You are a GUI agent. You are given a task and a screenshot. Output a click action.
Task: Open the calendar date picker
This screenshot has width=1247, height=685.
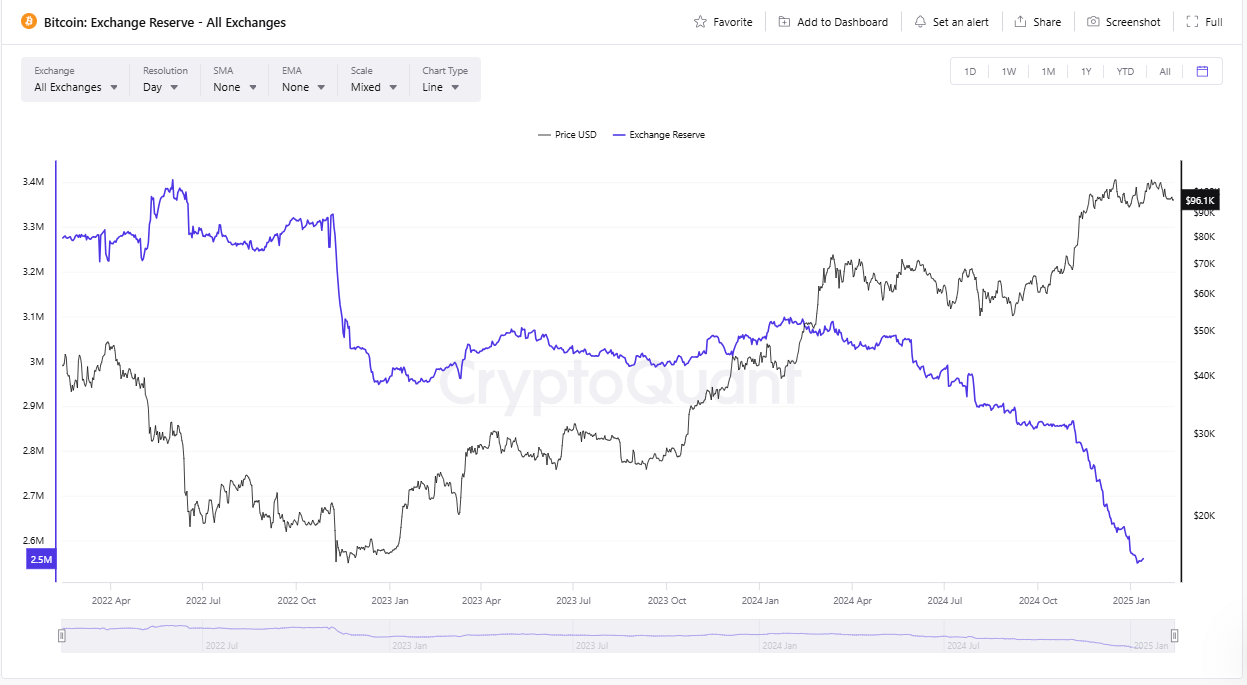[x=1202, y=71]
